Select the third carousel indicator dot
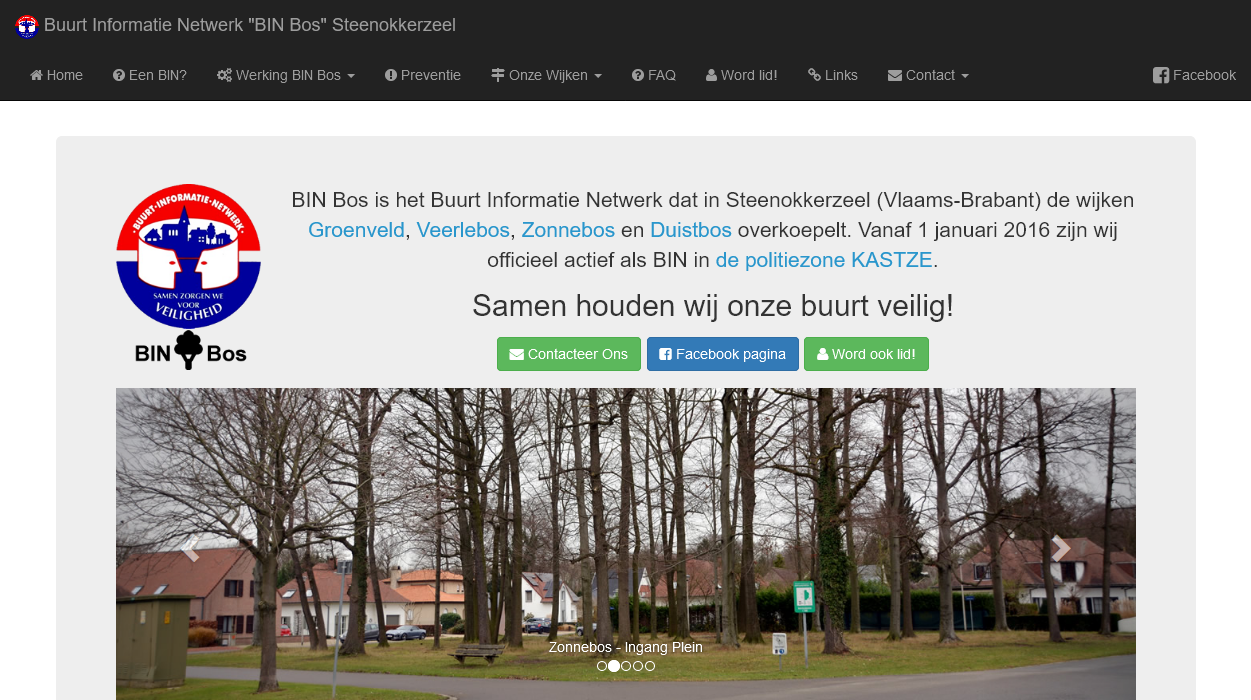Image resolution: width=1251 pixels, height=700 pixels. tap(626, 666)
